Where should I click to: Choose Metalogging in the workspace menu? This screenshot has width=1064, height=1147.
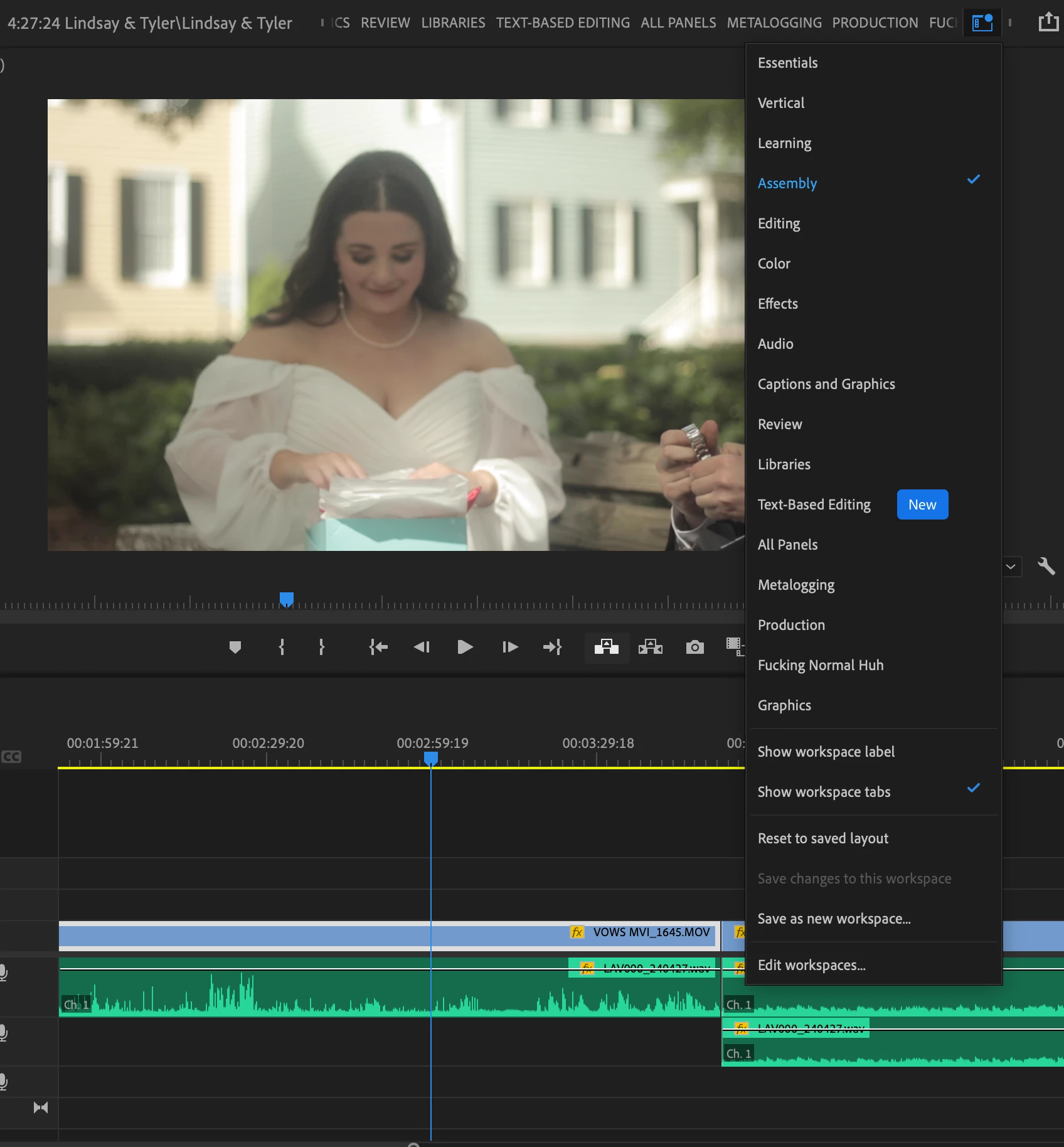pyautogui.click(x=873, y=585)
